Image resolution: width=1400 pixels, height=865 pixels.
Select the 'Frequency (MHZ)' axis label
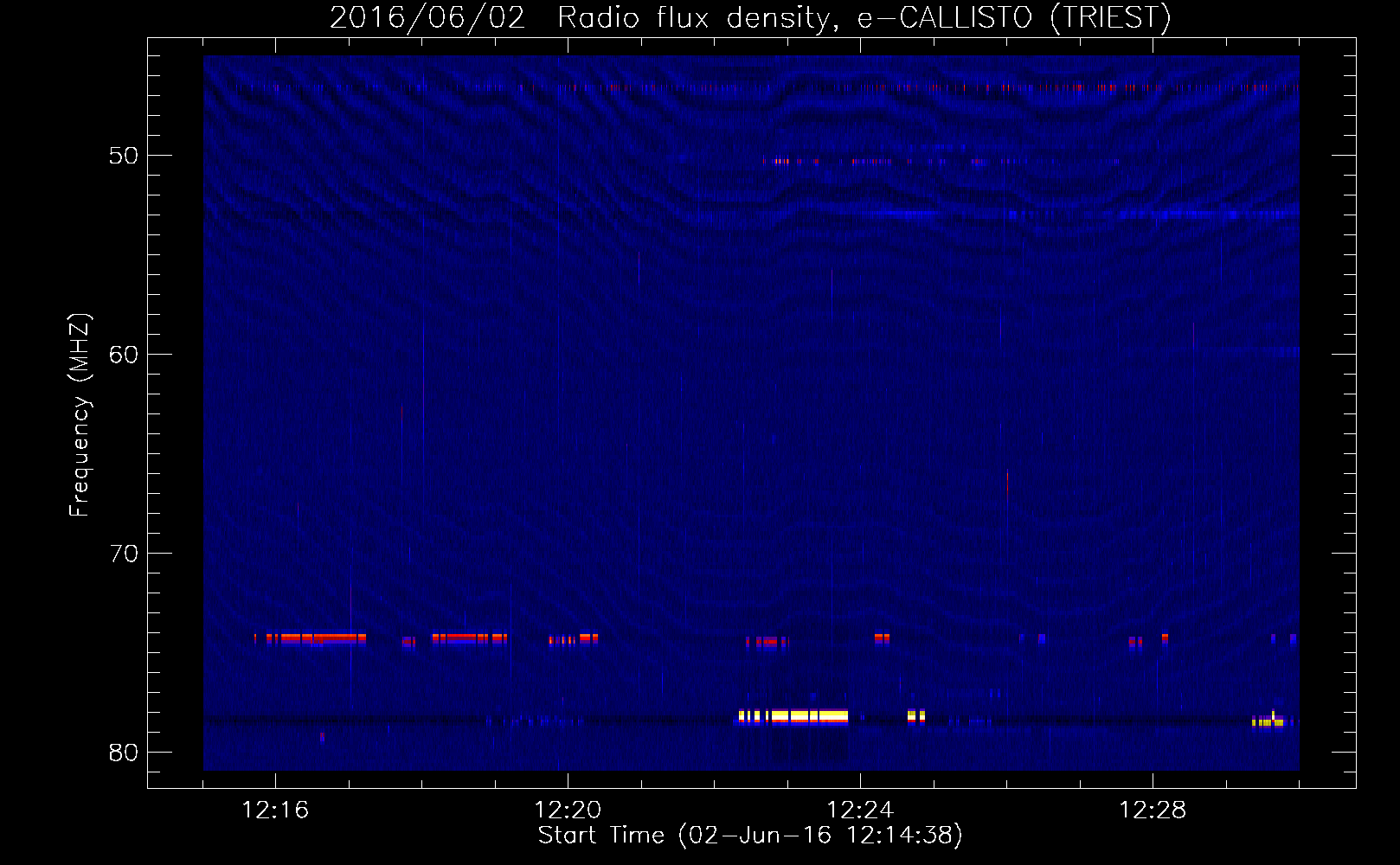[x=80, y=415]
